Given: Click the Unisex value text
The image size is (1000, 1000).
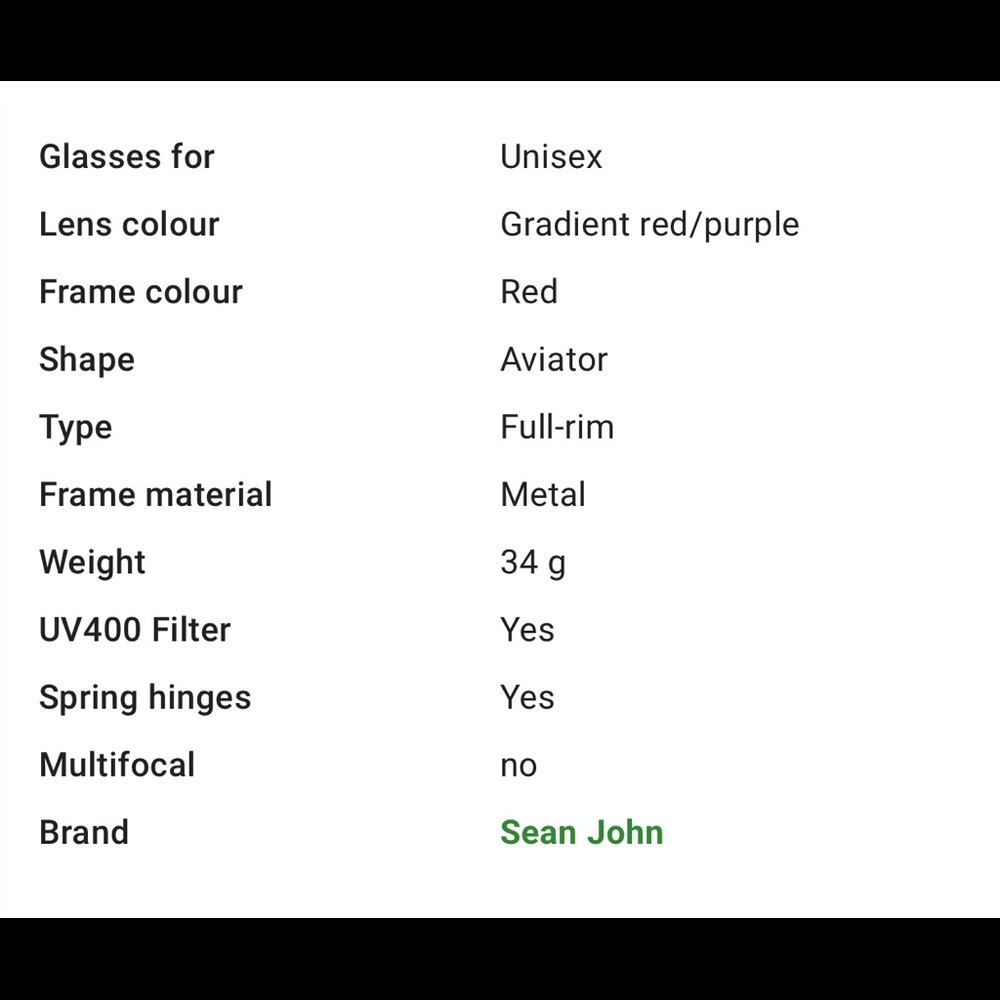Looking at the screenshot, I should point(550,157).
